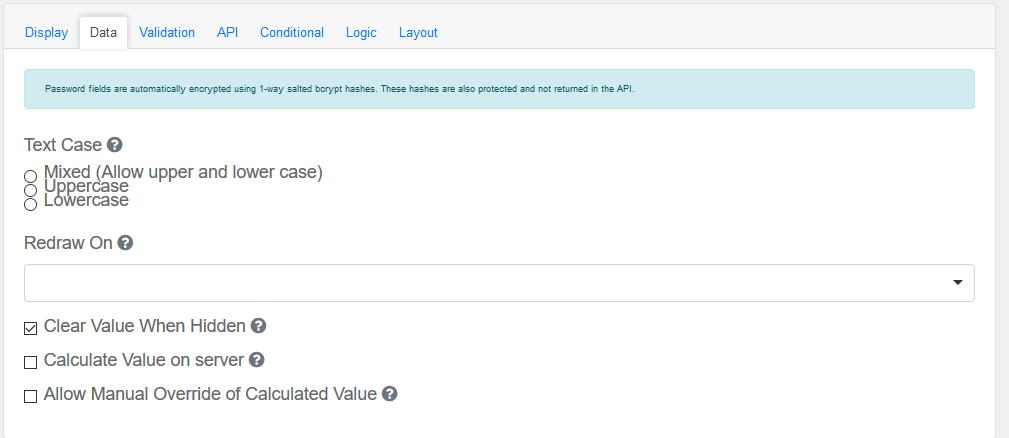Go to the API tab

click(227, 32)
